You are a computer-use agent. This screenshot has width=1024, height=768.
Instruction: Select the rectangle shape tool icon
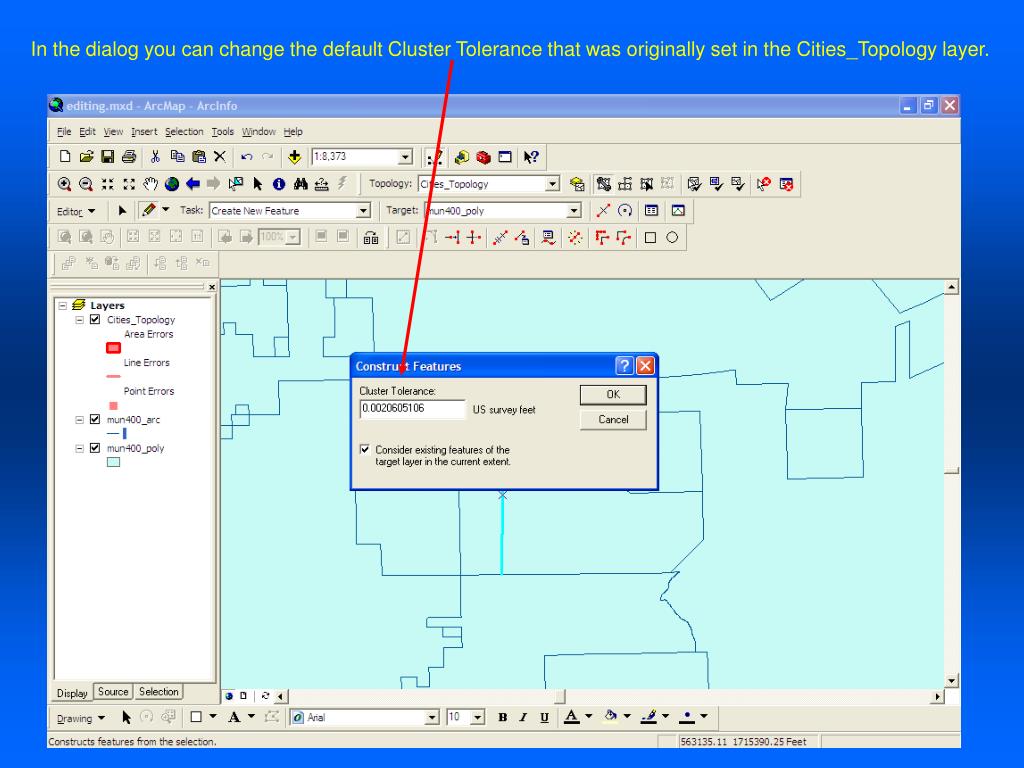pos(650,238)
